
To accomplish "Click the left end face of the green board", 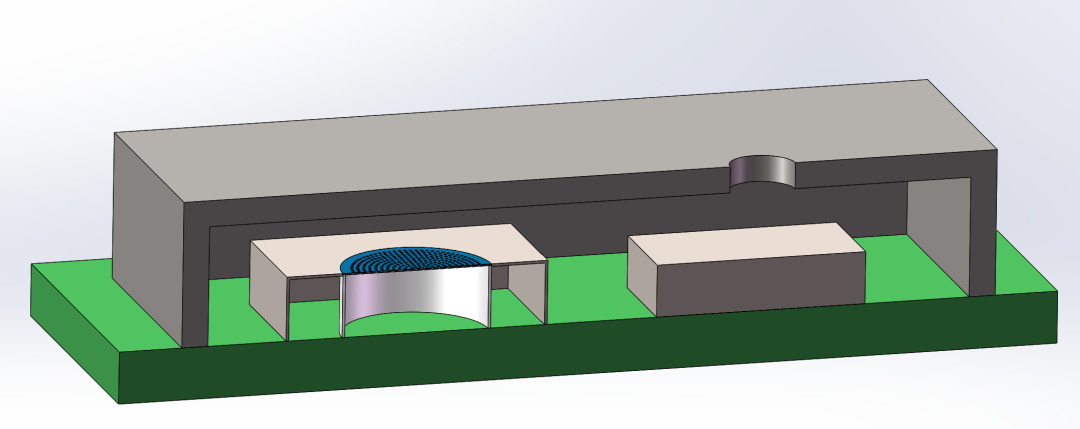I will coord(75,330).
